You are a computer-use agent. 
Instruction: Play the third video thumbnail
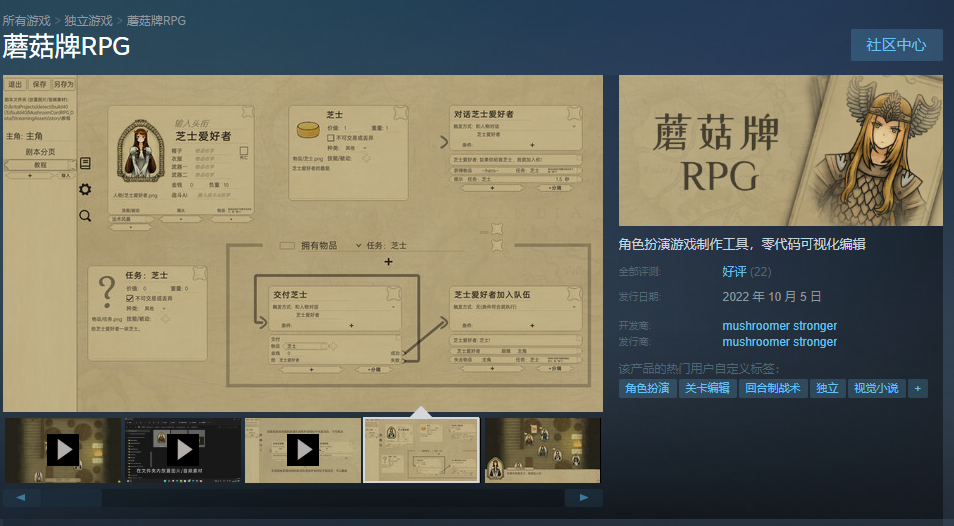pyautogui.click(x=303, y=450)
